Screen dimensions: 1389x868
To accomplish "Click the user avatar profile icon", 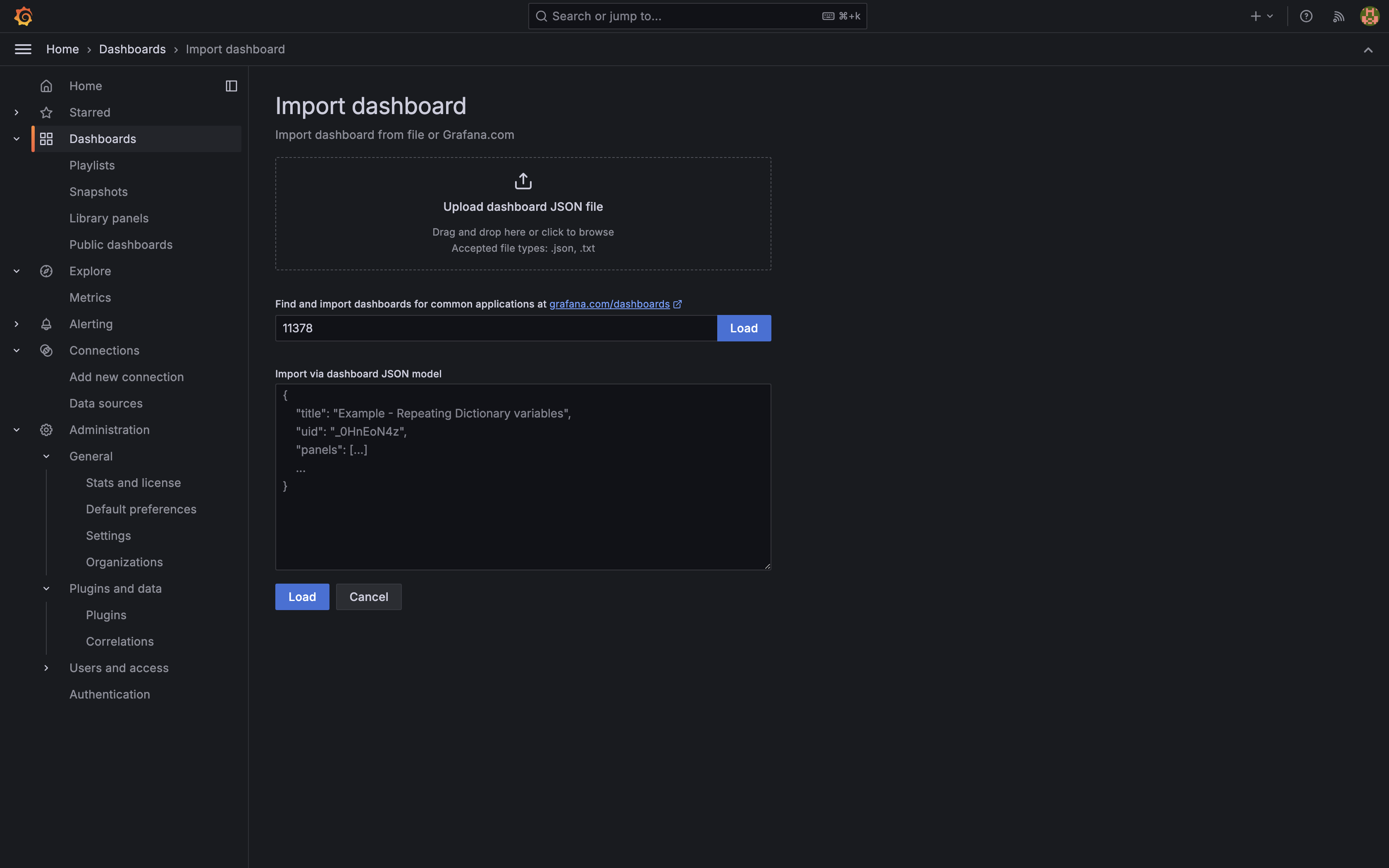I will click(1370, 16).
